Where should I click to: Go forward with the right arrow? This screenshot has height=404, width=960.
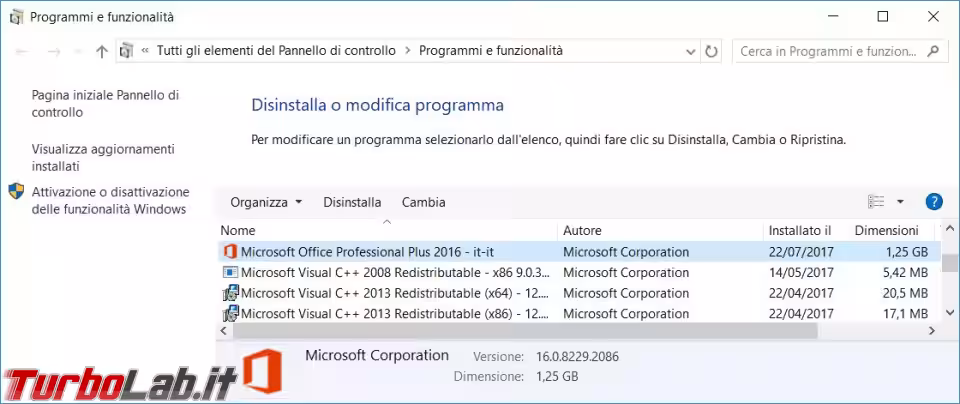point(53,52)
